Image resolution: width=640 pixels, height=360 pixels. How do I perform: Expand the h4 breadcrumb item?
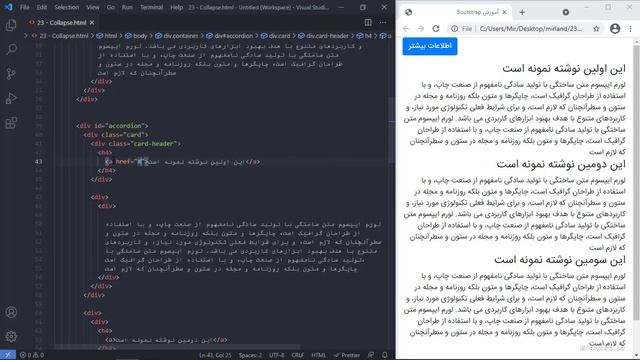[364, 36]
